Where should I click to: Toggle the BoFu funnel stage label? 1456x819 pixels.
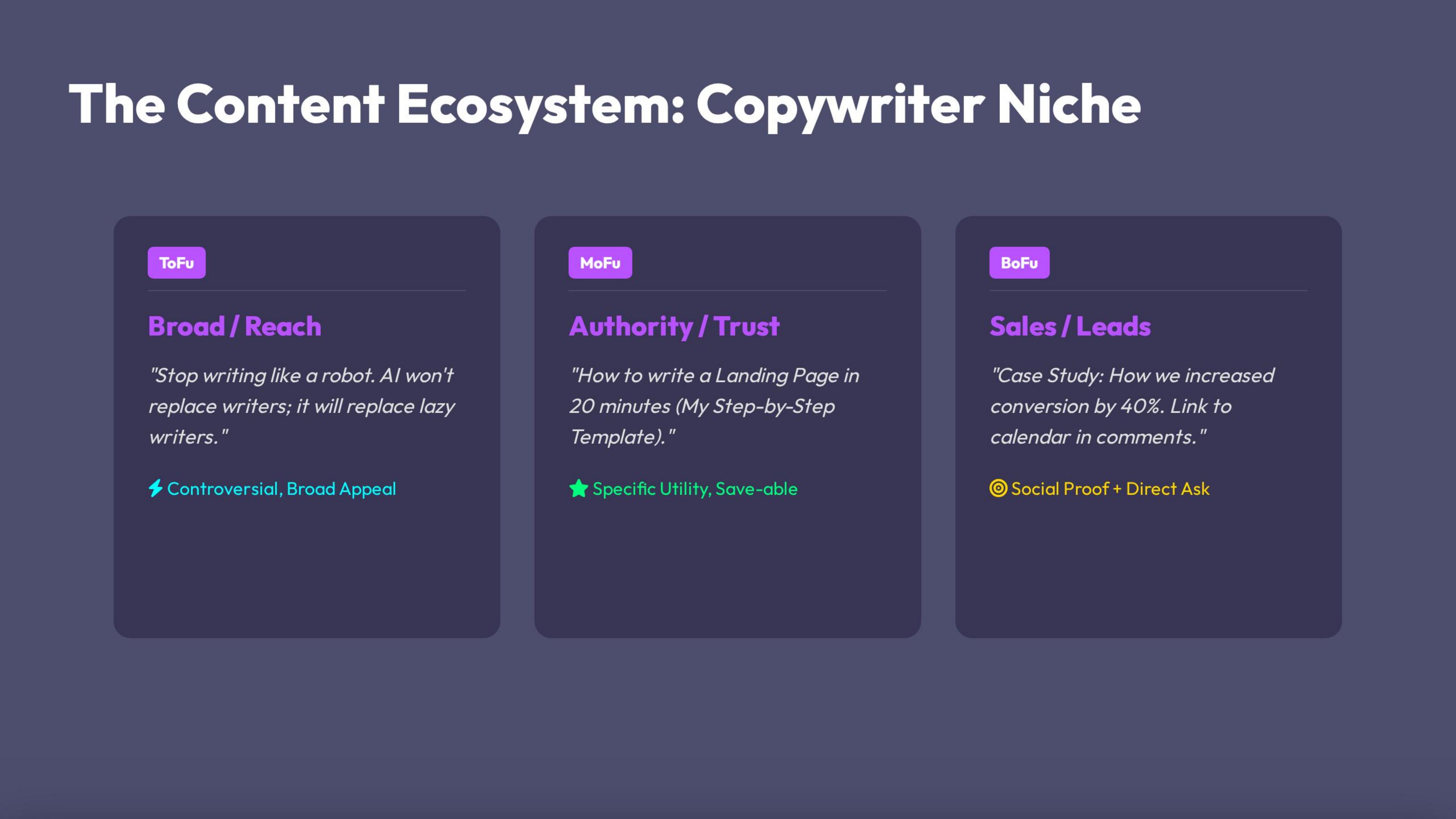point(1019,262)
